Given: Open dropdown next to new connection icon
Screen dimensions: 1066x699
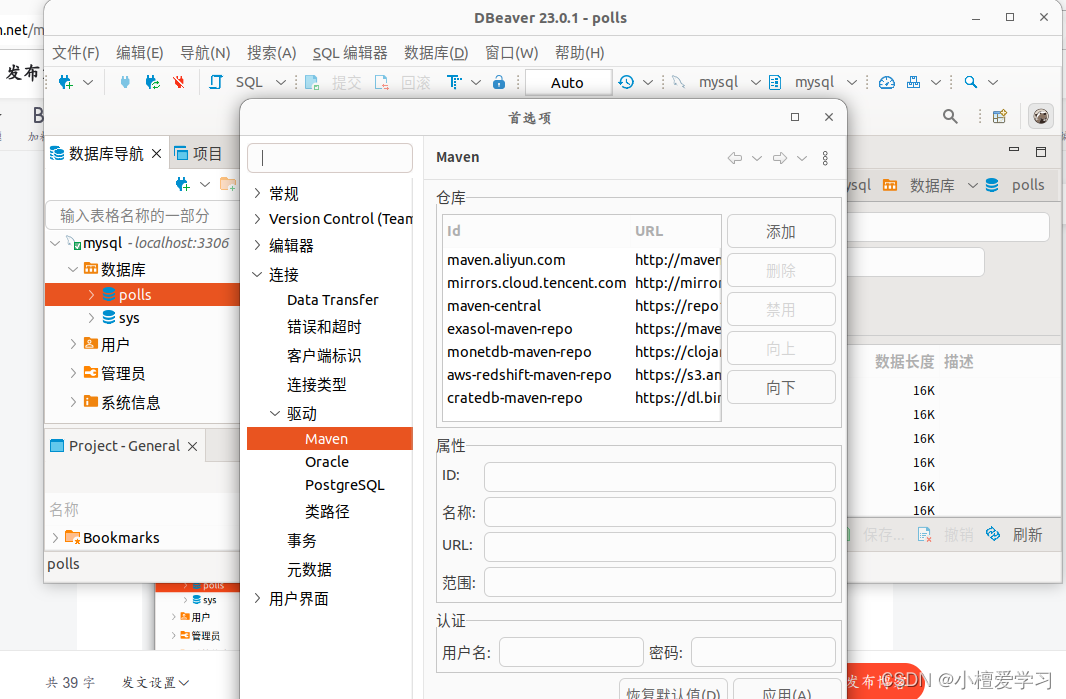Looking at the screenshot, I should click(x=88, y=82).
